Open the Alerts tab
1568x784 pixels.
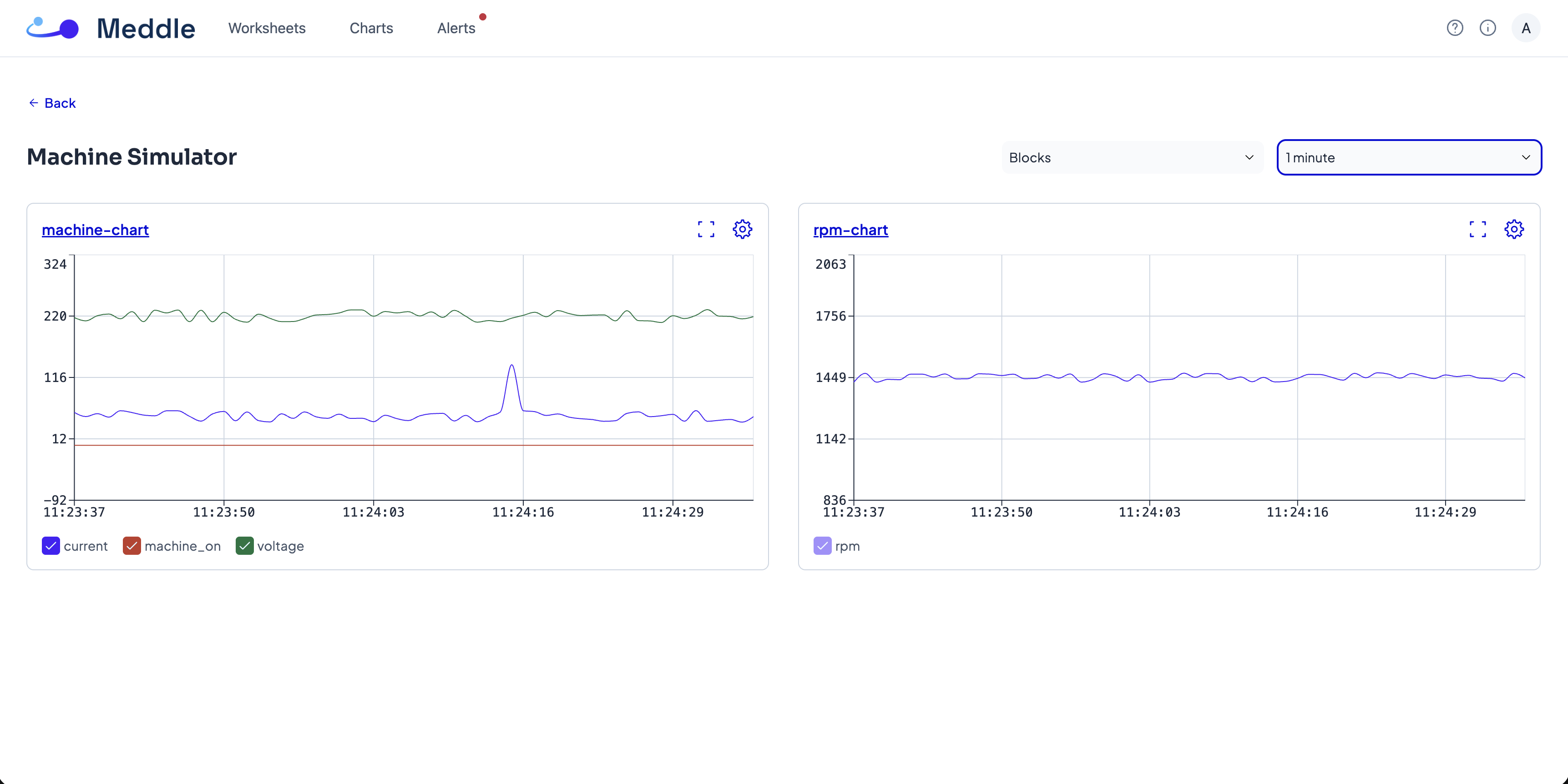[456, 28]
